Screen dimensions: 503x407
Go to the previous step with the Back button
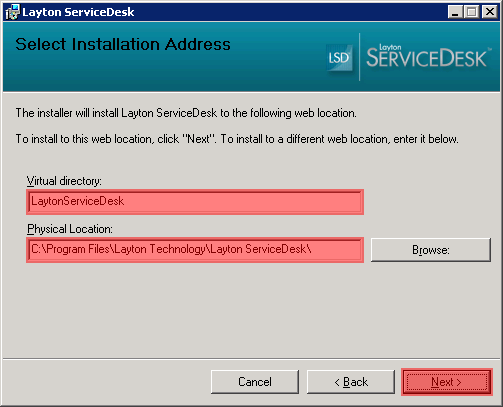pyautogui.click(x=351, y=382)
